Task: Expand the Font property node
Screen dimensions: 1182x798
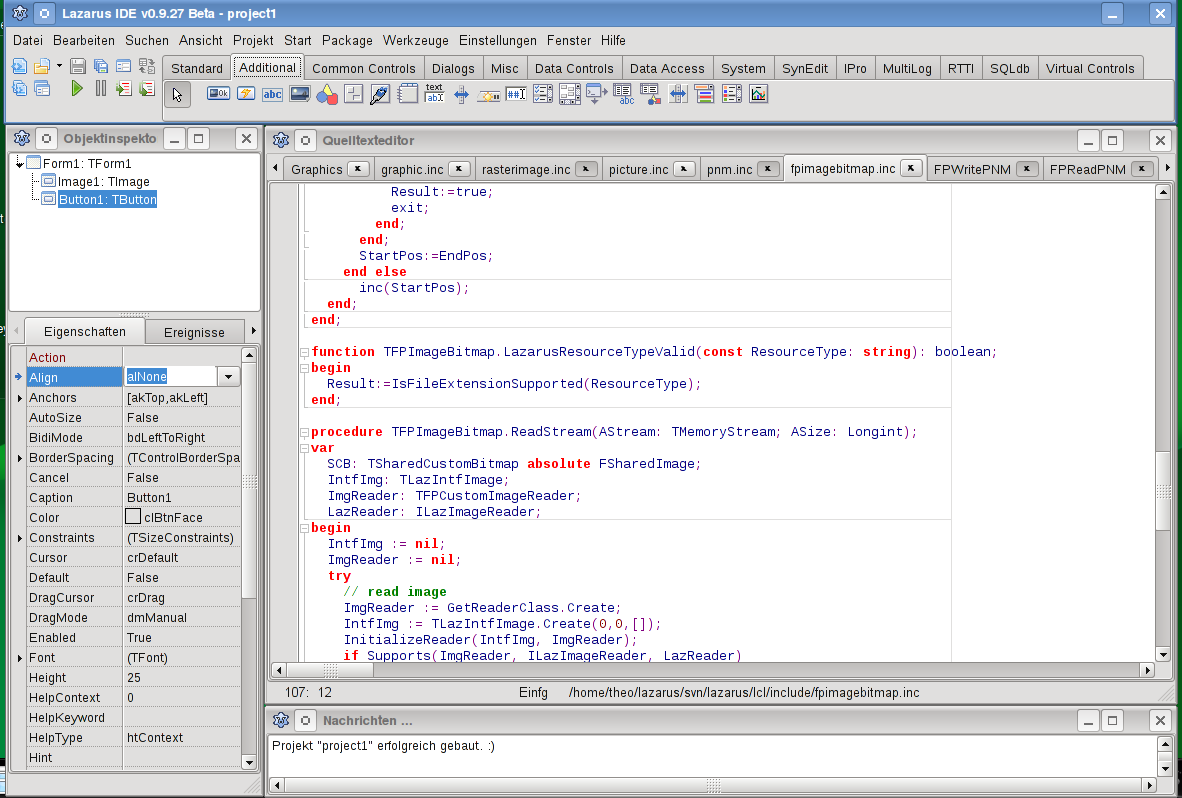Action: [x=18, y=658]
